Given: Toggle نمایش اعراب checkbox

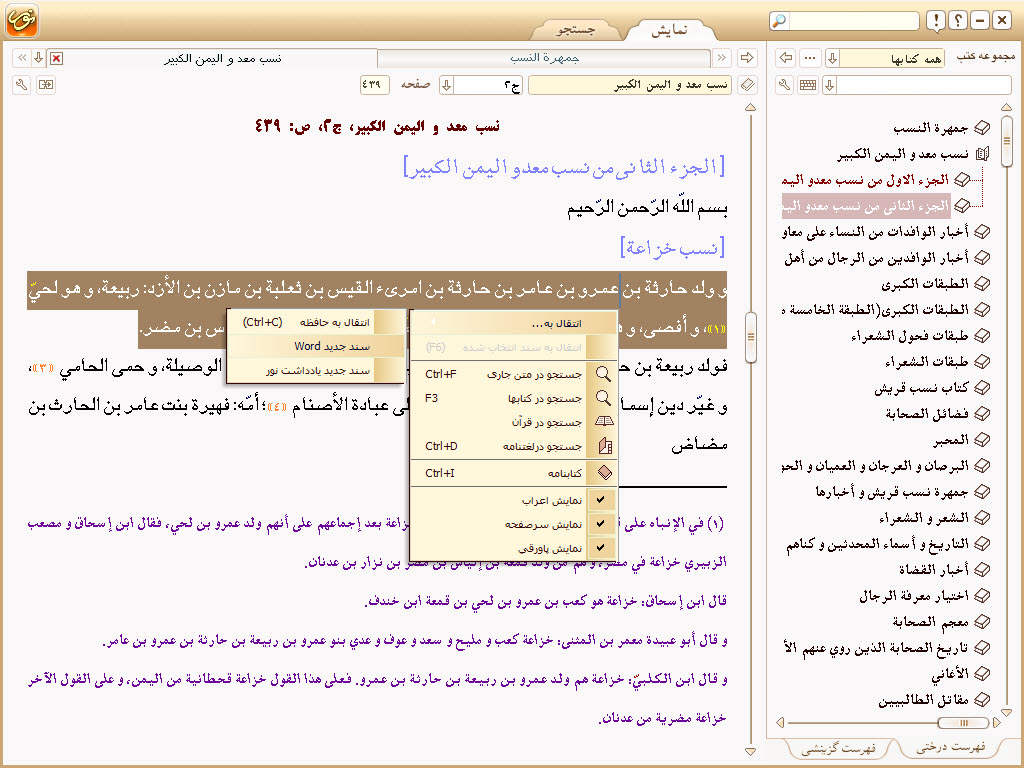Looking at the screenshot, I should (600, 500).
